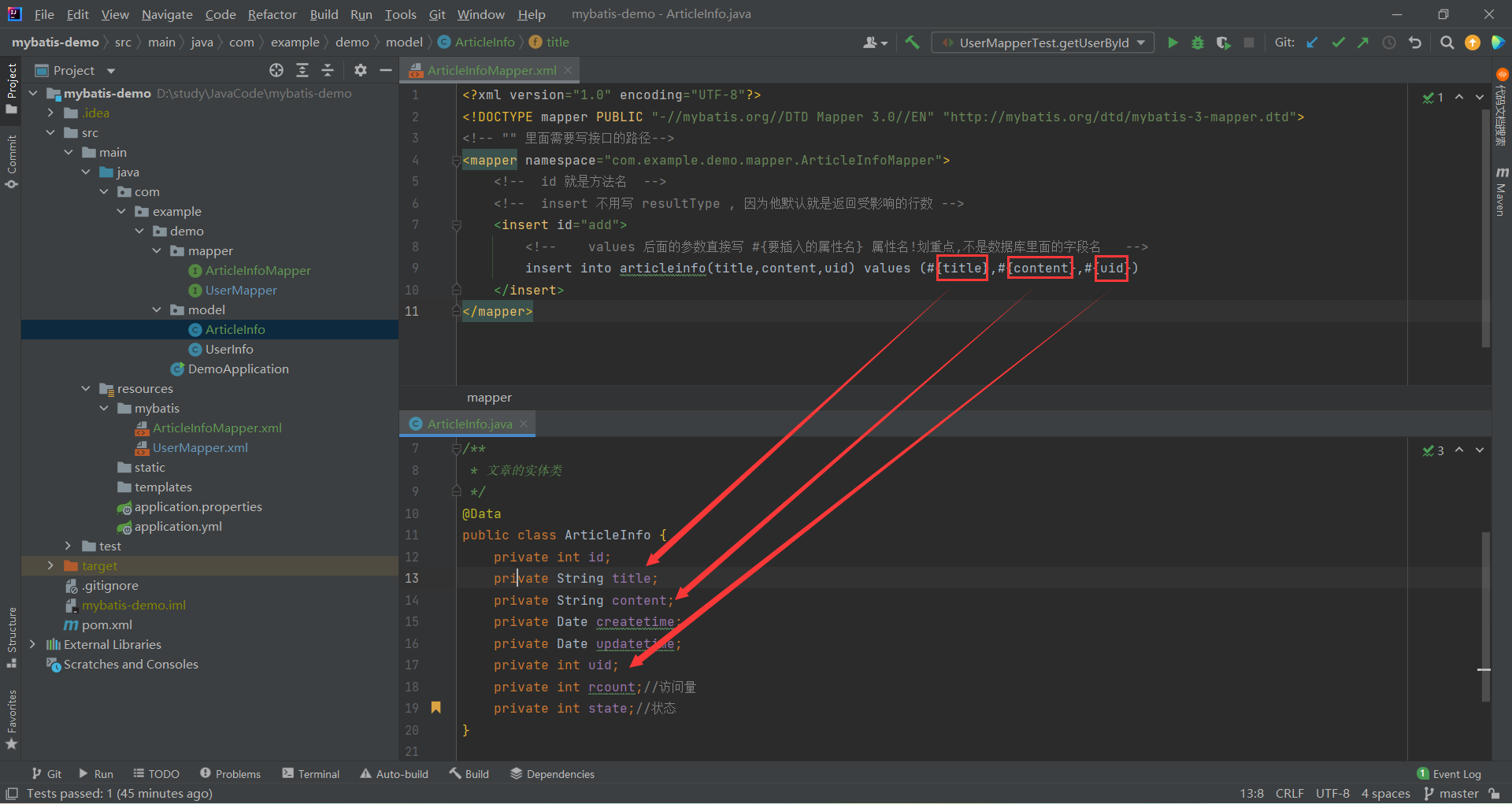Click the orange IDE update icon

[x=1472, y=43]
